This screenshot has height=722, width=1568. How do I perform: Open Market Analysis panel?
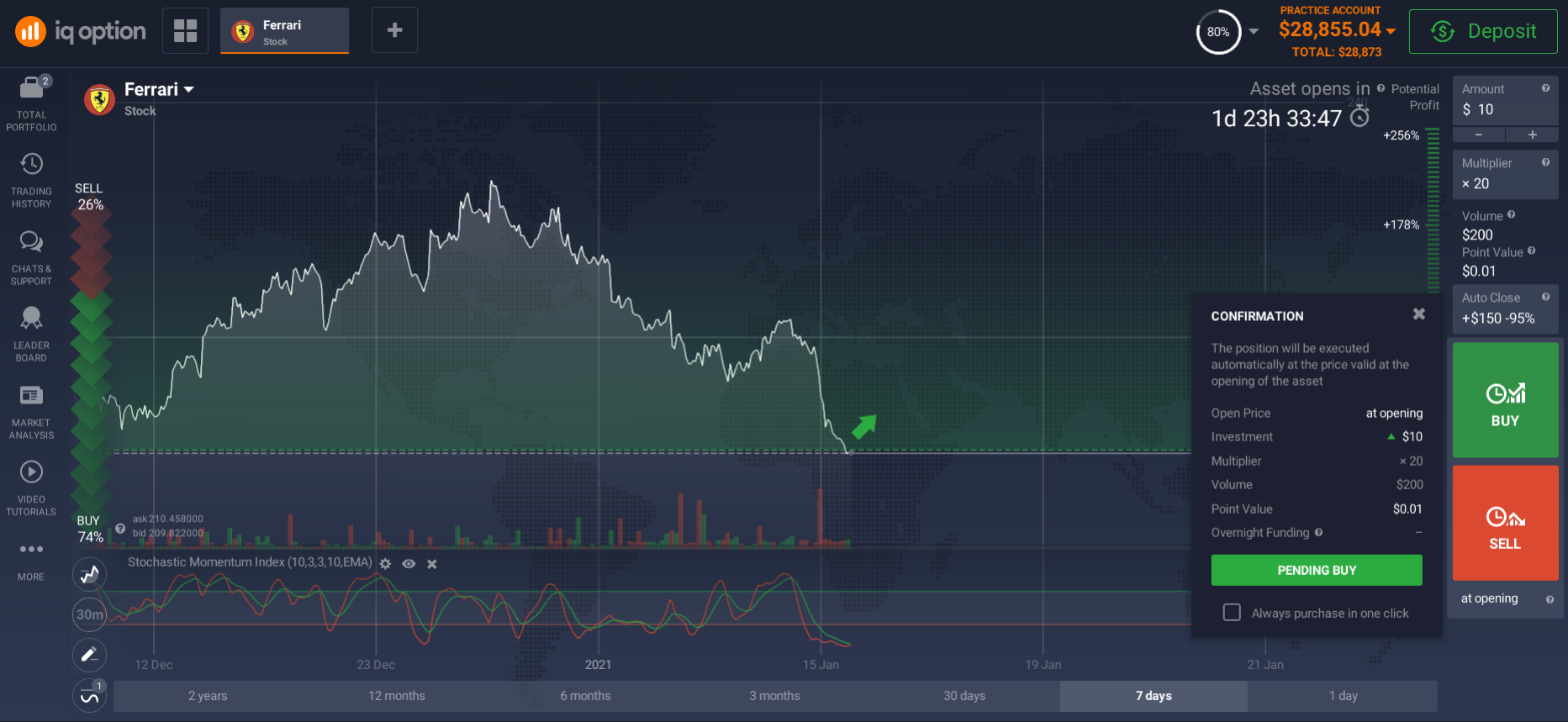pyautogui.click(x=32, y=412)
